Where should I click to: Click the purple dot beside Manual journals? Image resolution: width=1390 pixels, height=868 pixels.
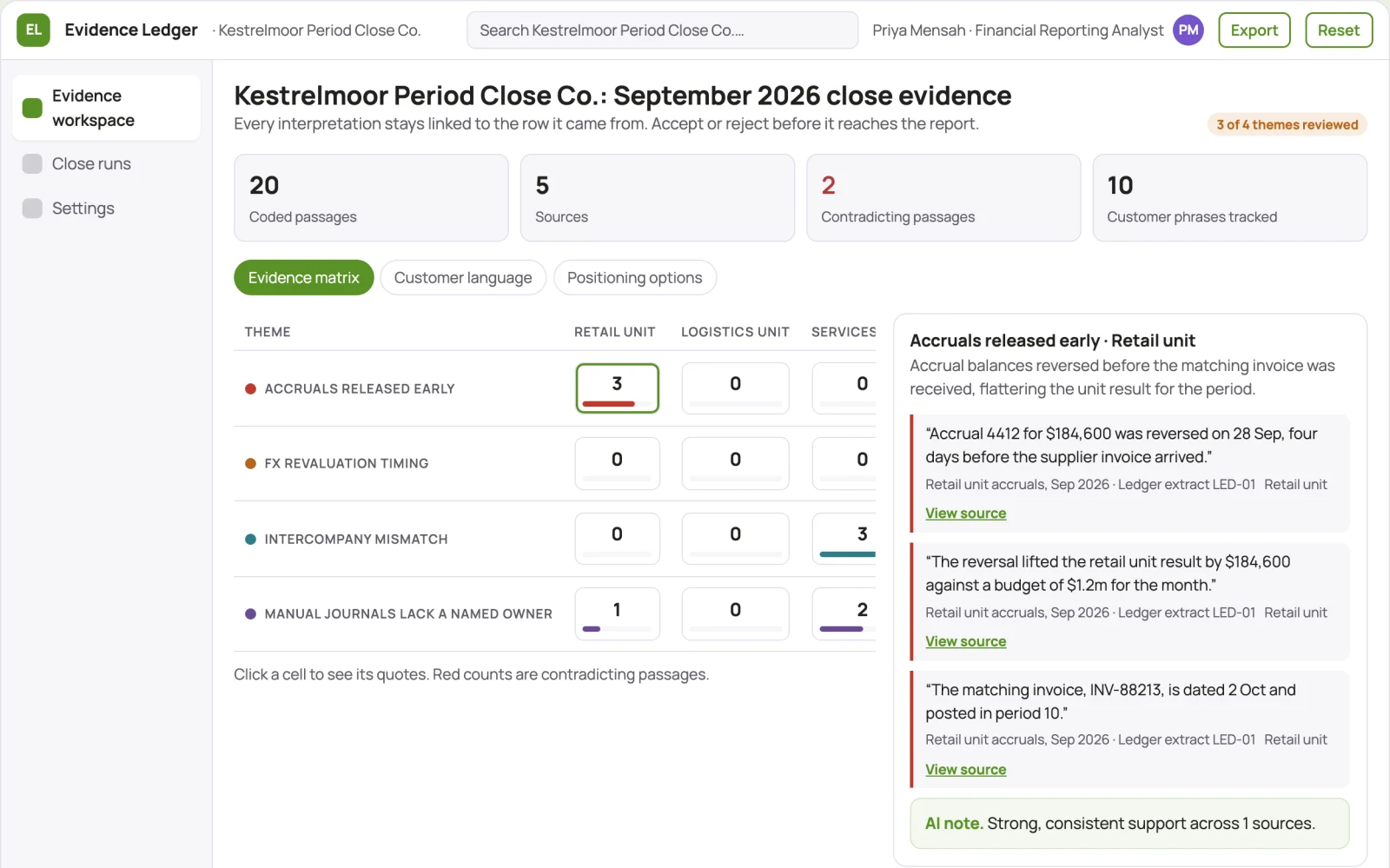(250, 613)
